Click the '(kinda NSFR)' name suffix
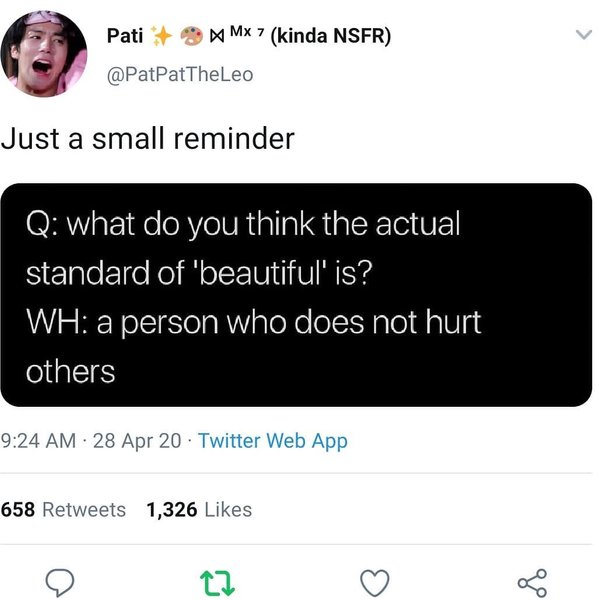This screenshot has height=600, width=599. 331,36
